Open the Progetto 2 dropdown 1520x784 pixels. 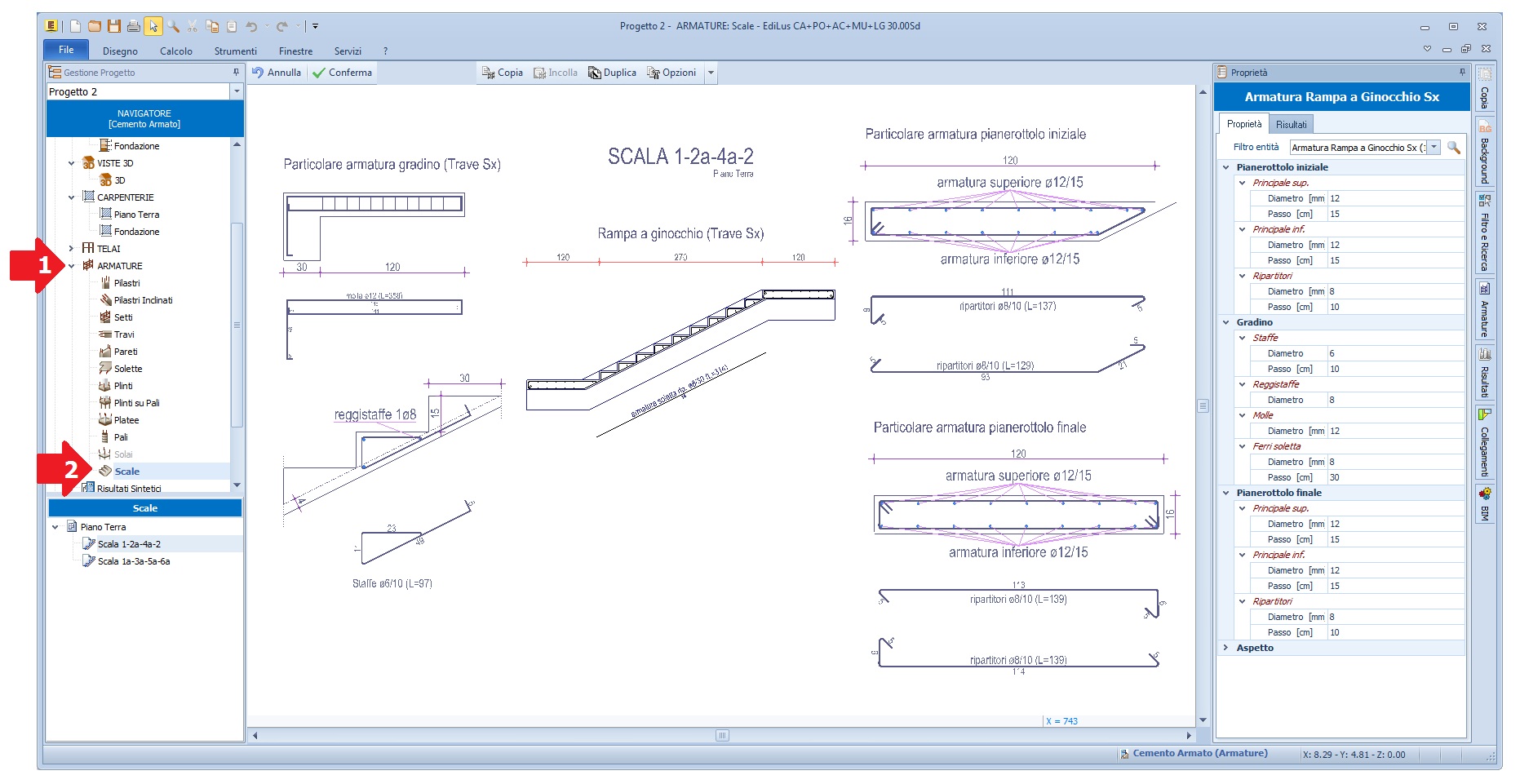pyautogui.click(x=237, y=91)
